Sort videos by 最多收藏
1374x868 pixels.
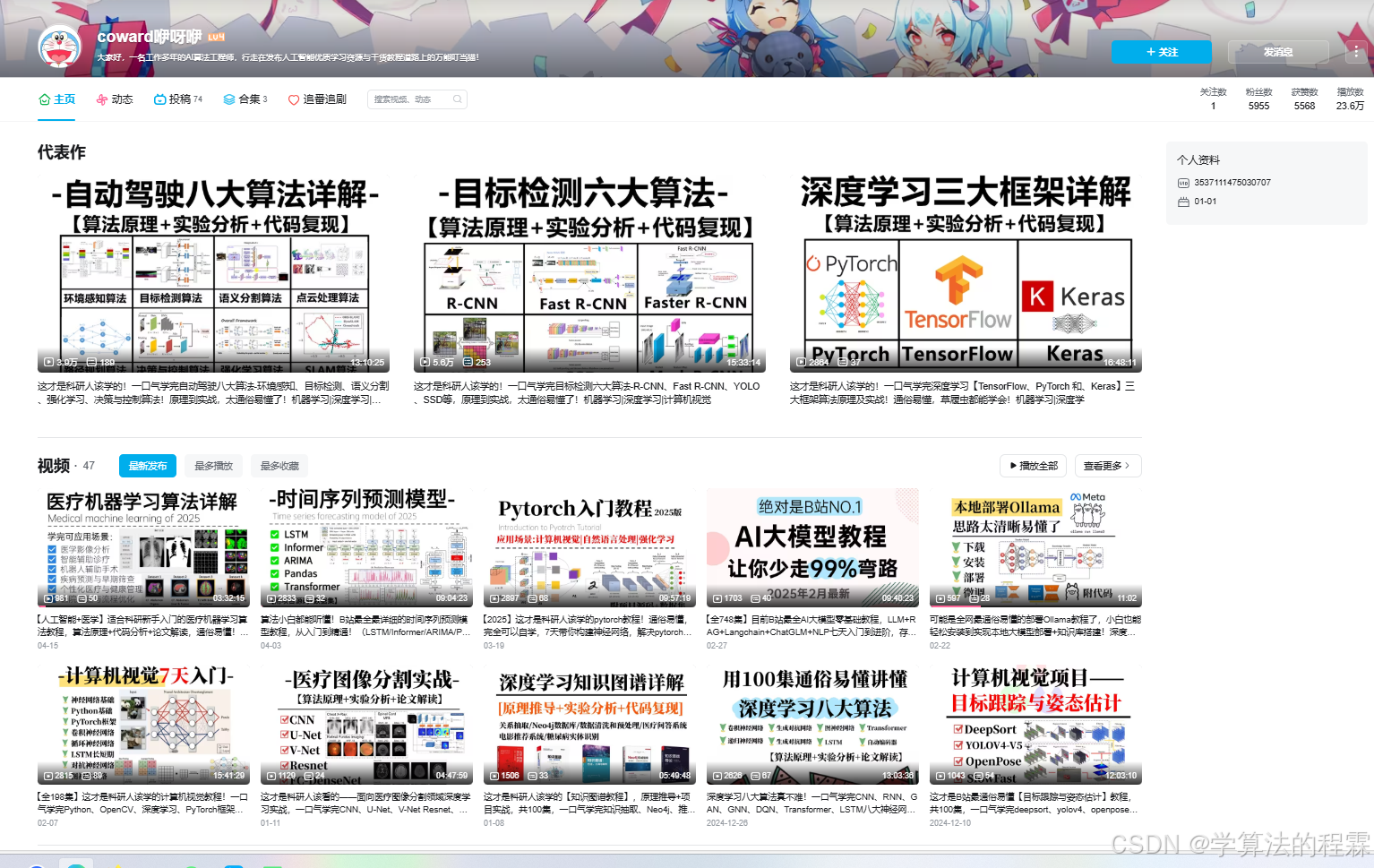pyautogui.click(x=279, y=466)
